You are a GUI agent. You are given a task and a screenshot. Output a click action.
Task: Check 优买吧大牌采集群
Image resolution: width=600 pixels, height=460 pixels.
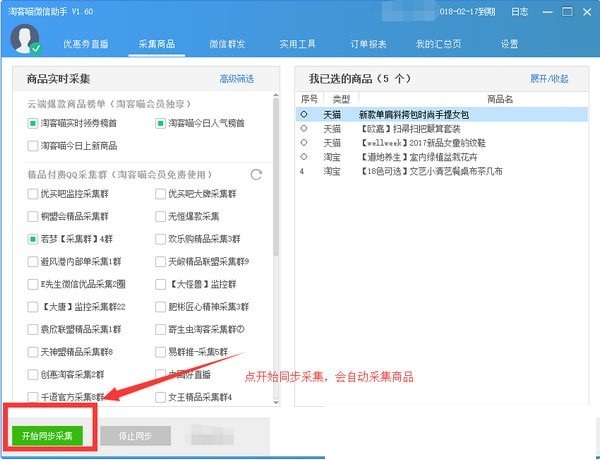pos(160,194)
